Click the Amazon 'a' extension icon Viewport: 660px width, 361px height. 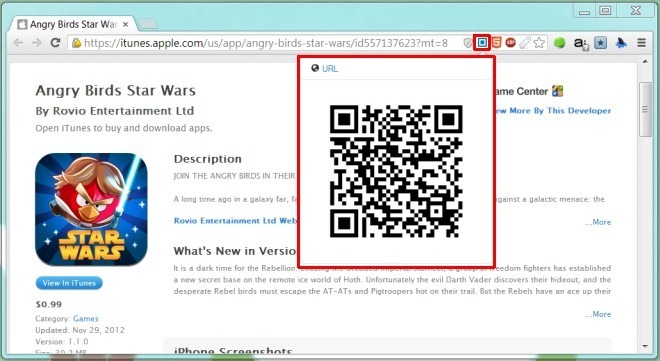pyautogui.click(x=581, y=43)
